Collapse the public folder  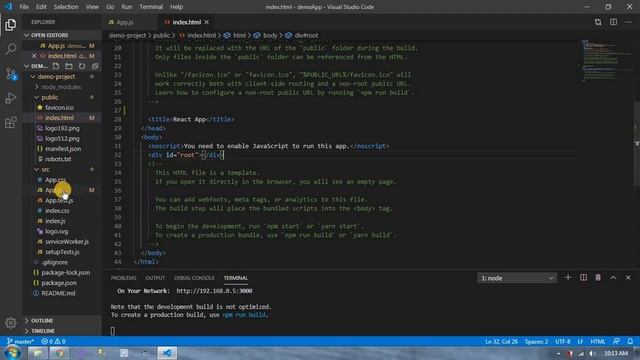coord(49,97)
